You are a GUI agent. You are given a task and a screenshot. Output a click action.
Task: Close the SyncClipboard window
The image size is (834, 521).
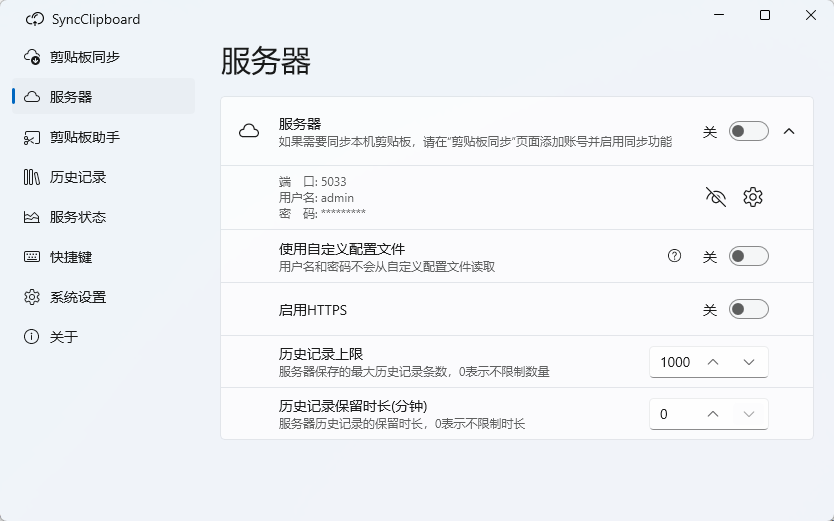coord(811,15)
